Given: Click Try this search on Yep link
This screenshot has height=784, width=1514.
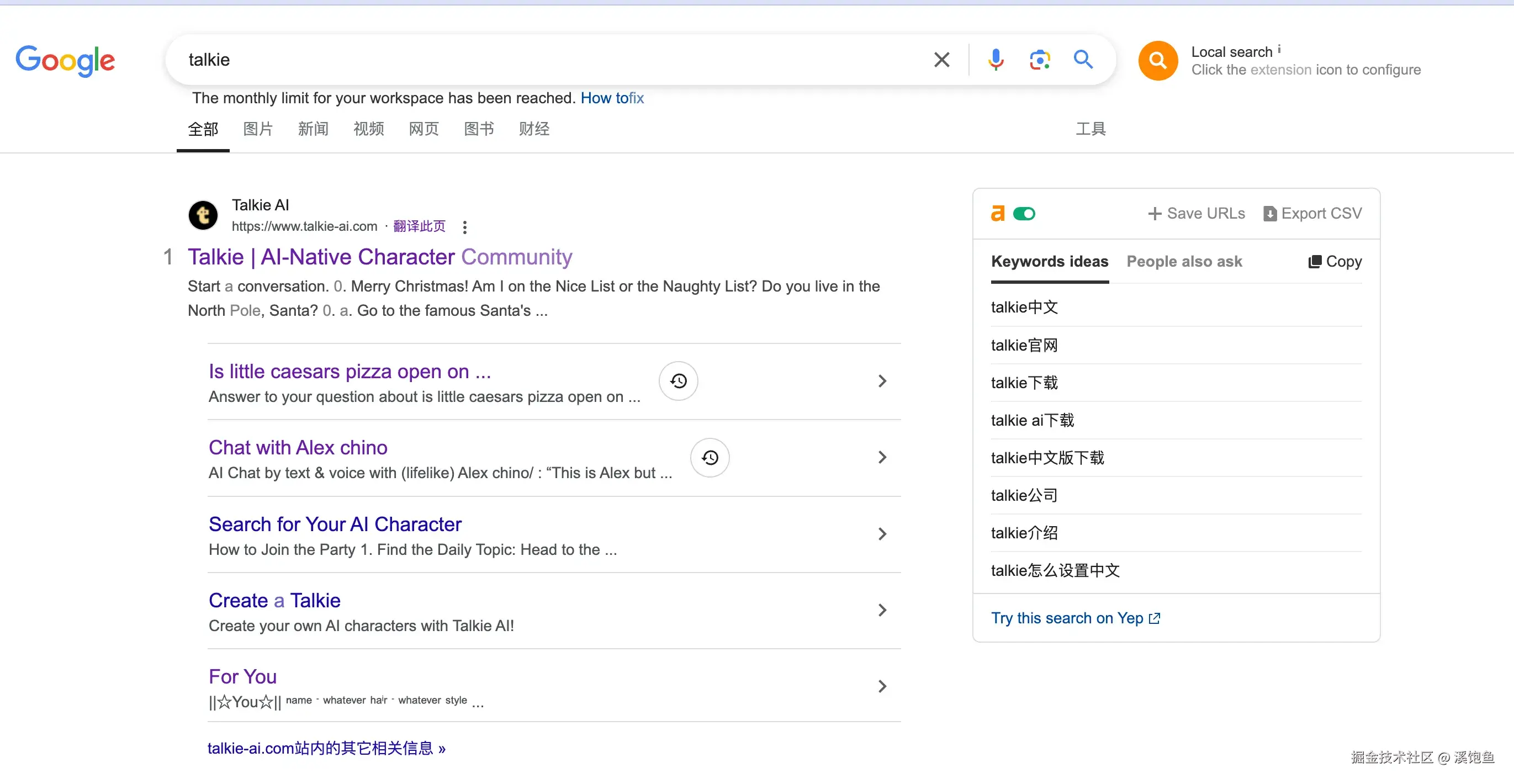Looking at the screenshot, I should tap(1076, 618).
